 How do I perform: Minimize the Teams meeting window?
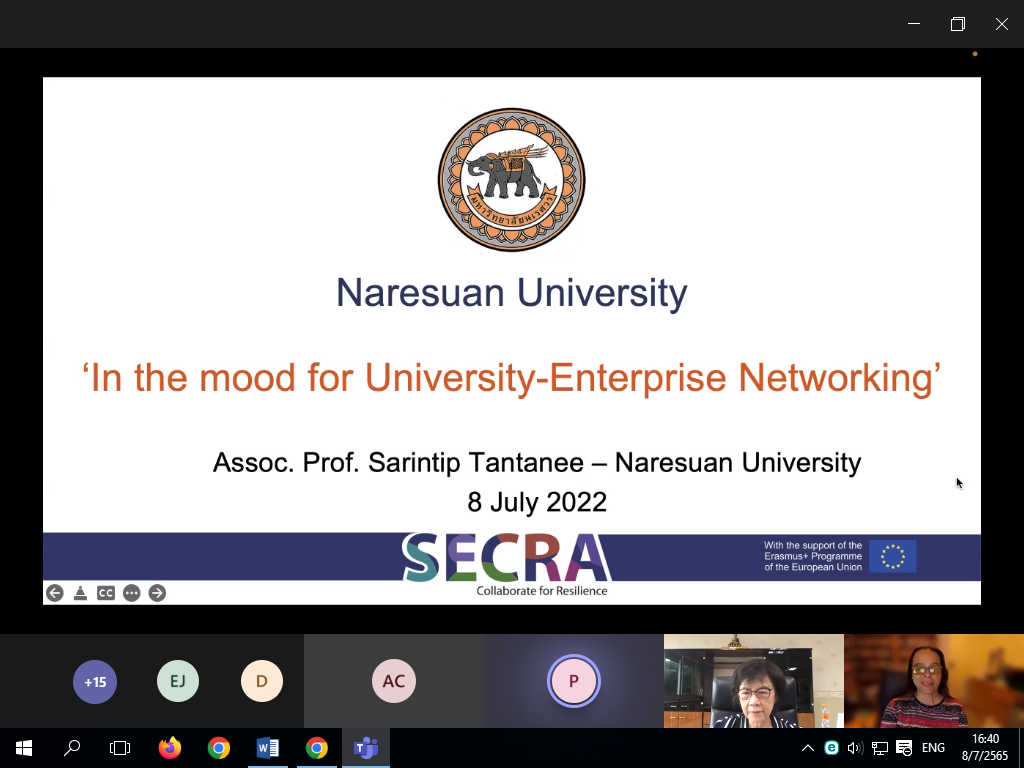pyautogui.click(x=914, y=24)
